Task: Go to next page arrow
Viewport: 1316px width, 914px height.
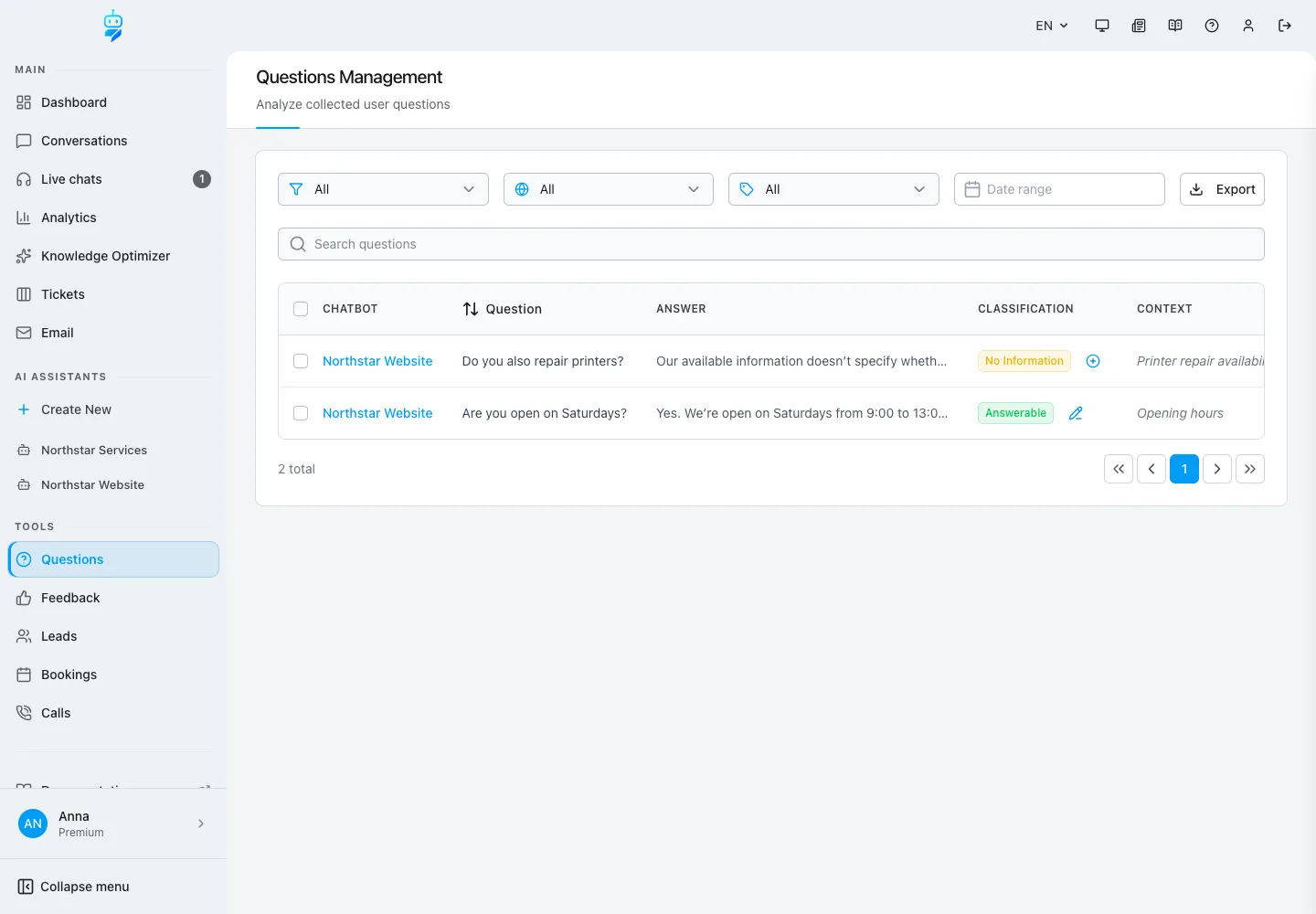Action: click(x=1217, y=469)
